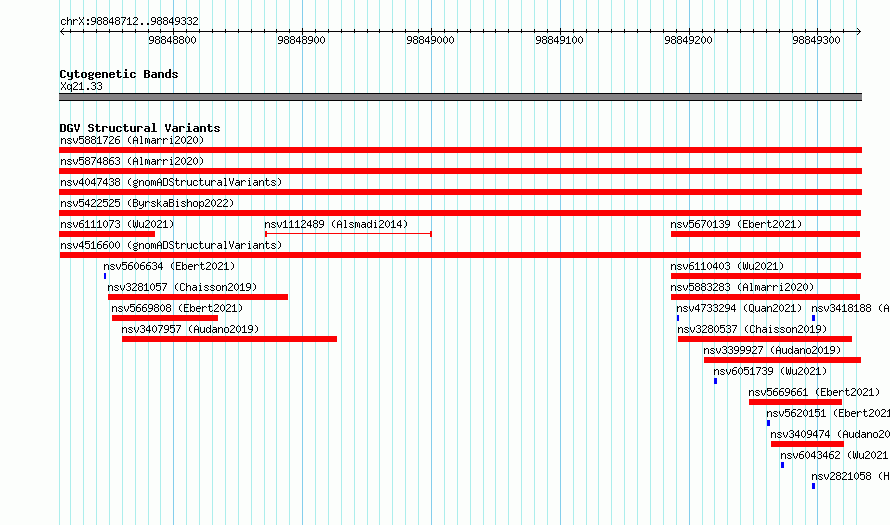Click the red bar under nsv6111073

pos(107,234)
